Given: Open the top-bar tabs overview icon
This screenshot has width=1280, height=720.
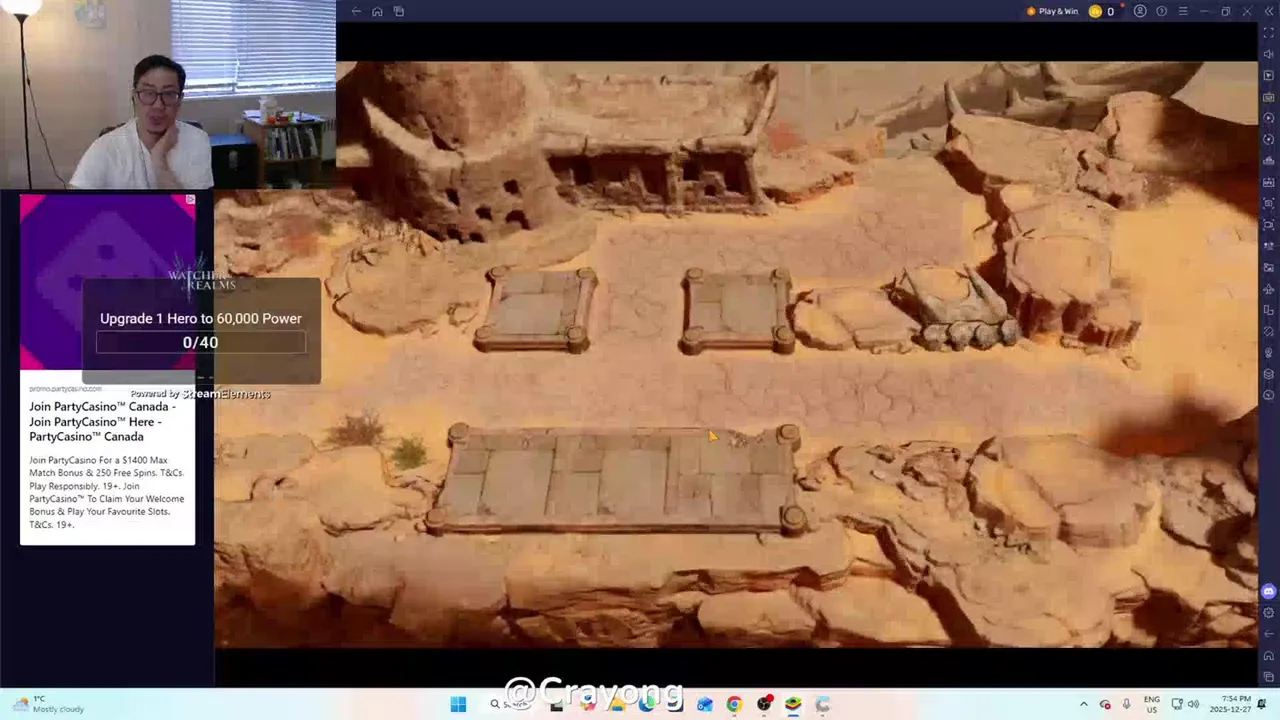Looking at the screenshot, I should [398, 11].
